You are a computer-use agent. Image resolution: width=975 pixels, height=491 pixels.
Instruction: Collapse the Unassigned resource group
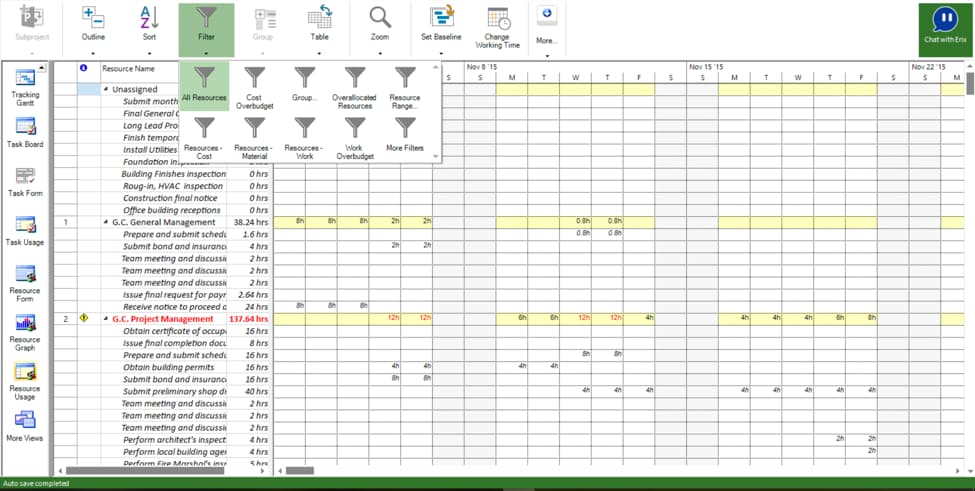pyautogui.click(x=106, y=89)
